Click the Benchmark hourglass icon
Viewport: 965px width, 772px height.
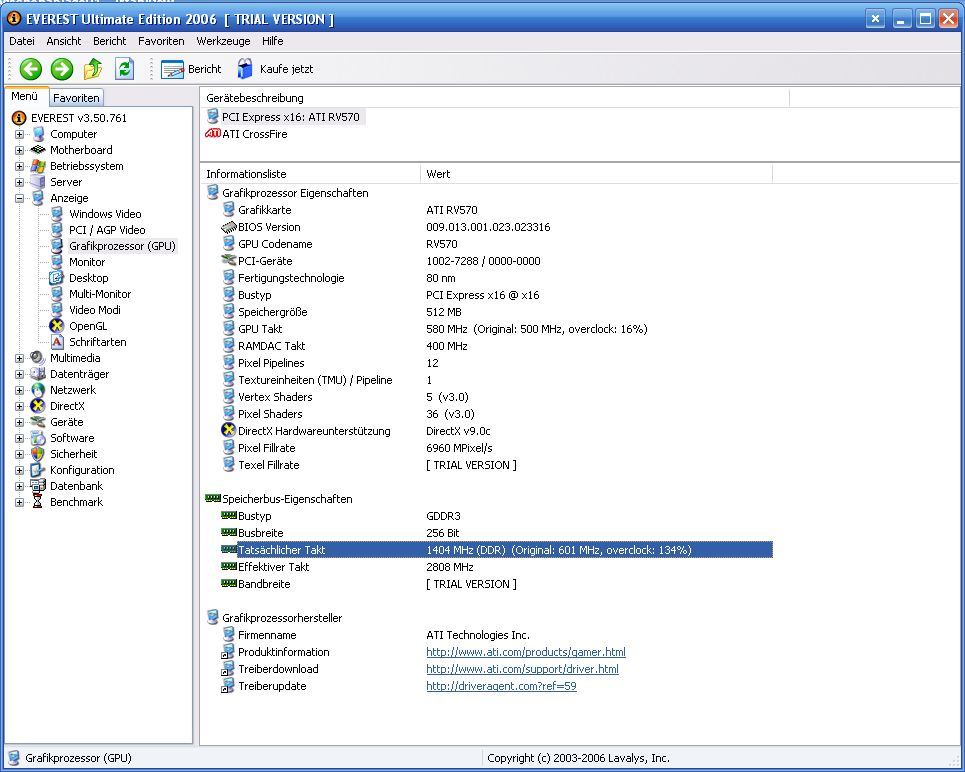[x=38, y=502]
